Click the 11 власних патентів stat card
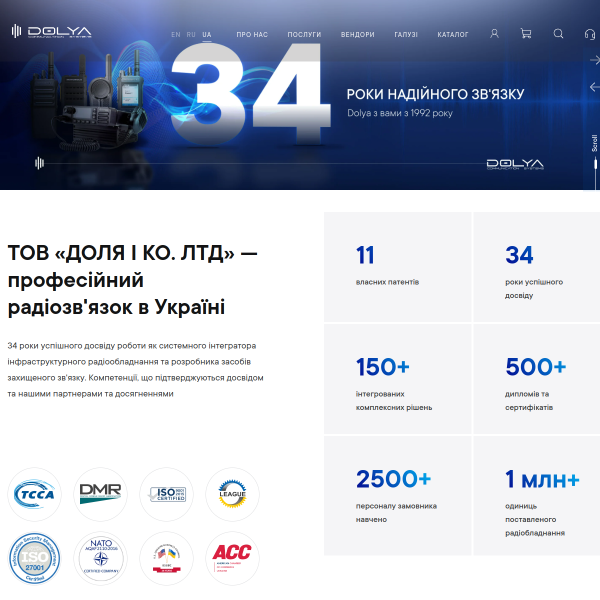The image size is (600, 600). click(398, 267)
